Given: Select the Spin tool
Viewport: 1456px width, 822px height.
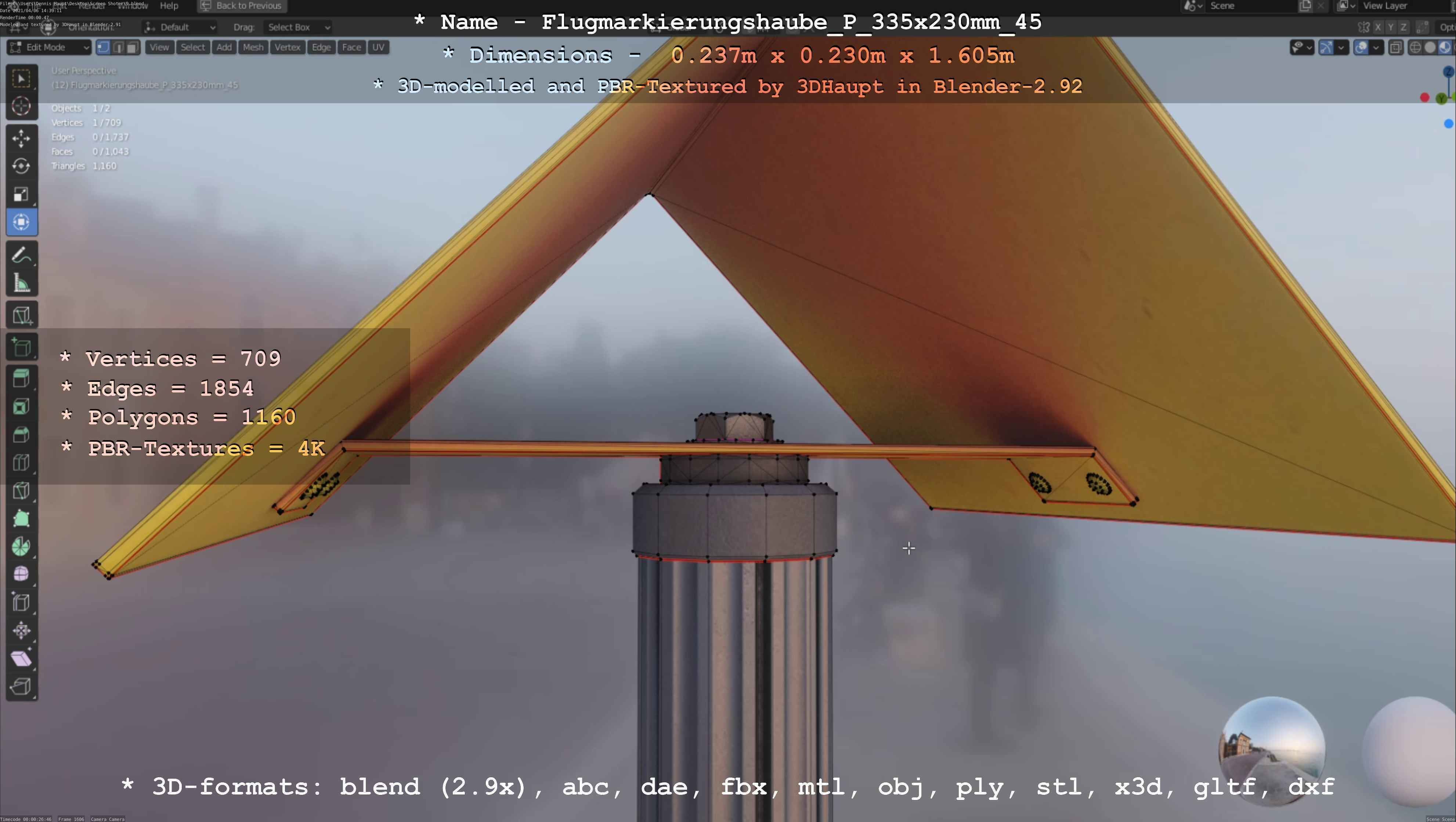Looking at the screenshot, I should coord(21,546).
